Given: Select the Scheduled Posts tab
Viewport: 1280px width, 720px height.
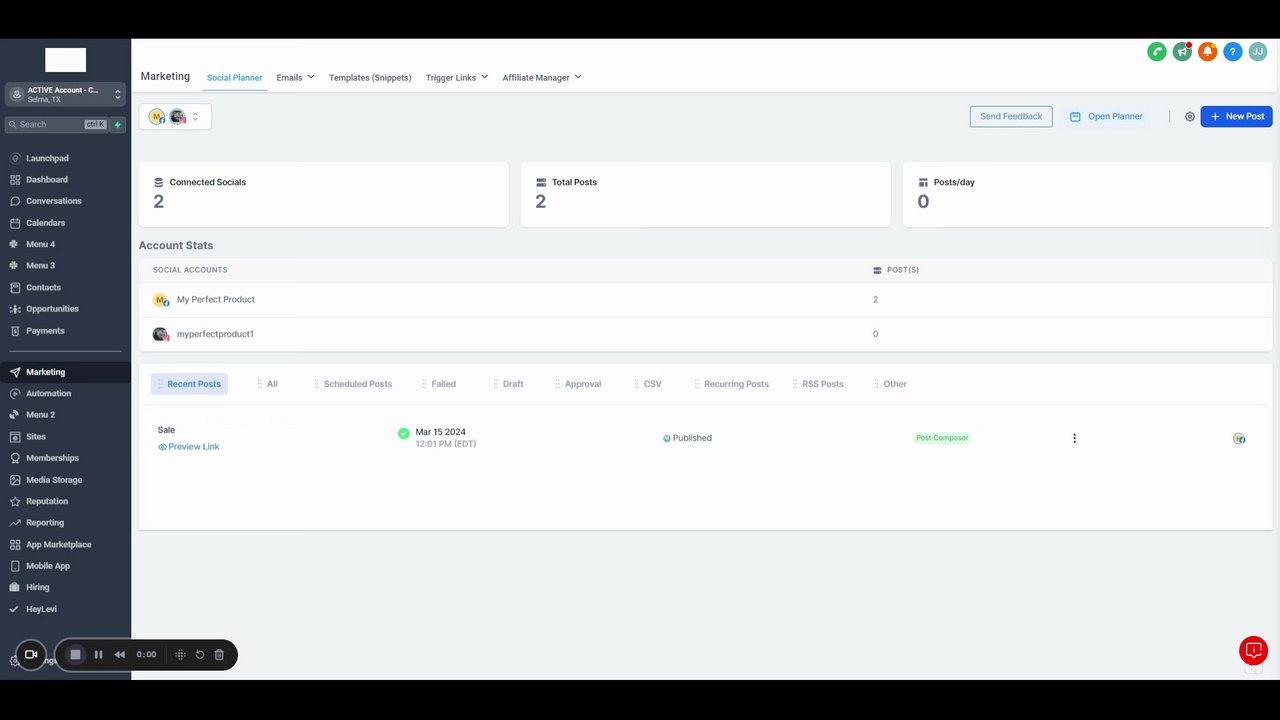Looking at the screenshot, I should pos(353,384).
